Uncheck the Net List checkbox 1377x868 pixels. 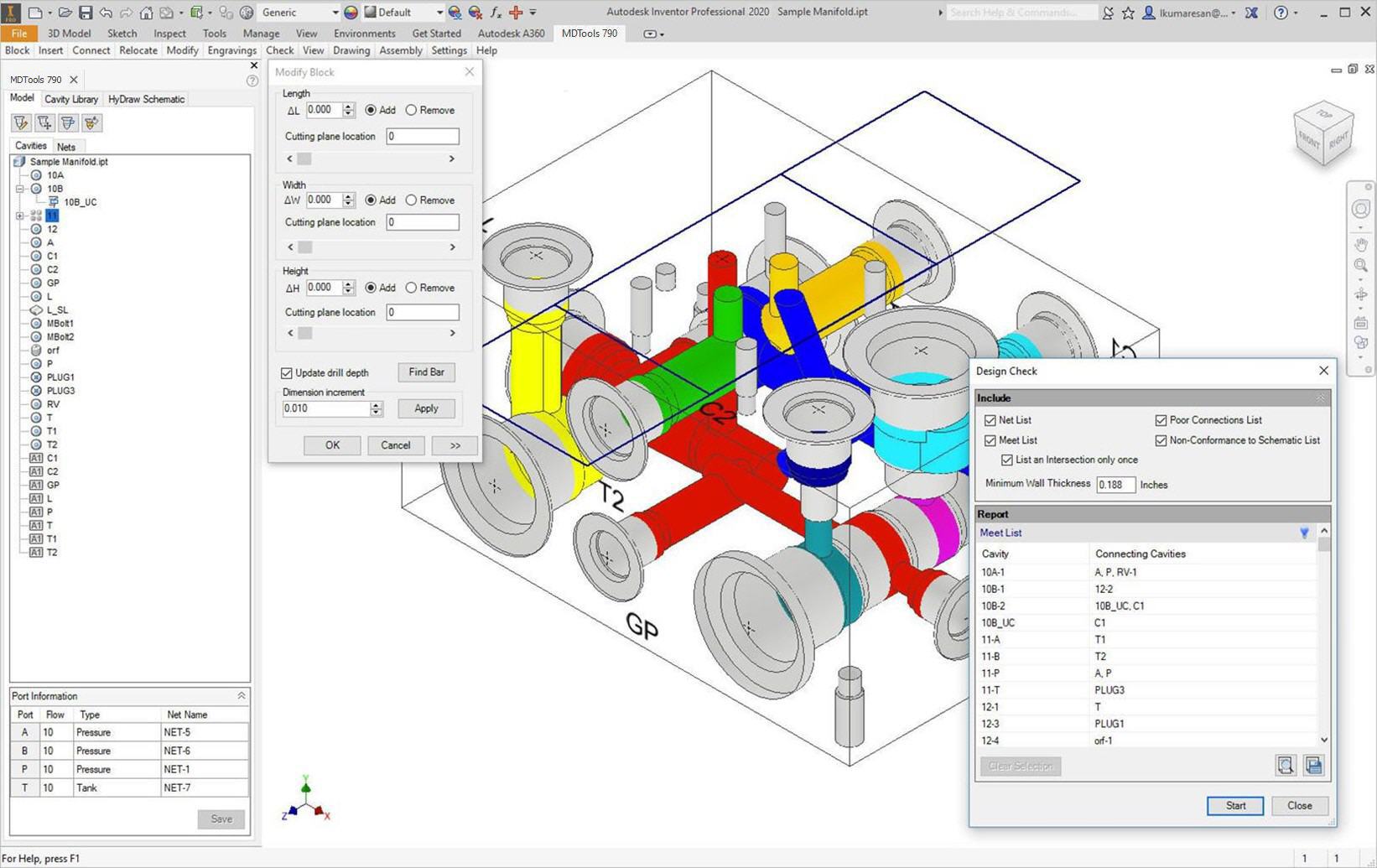coord(990,420)
